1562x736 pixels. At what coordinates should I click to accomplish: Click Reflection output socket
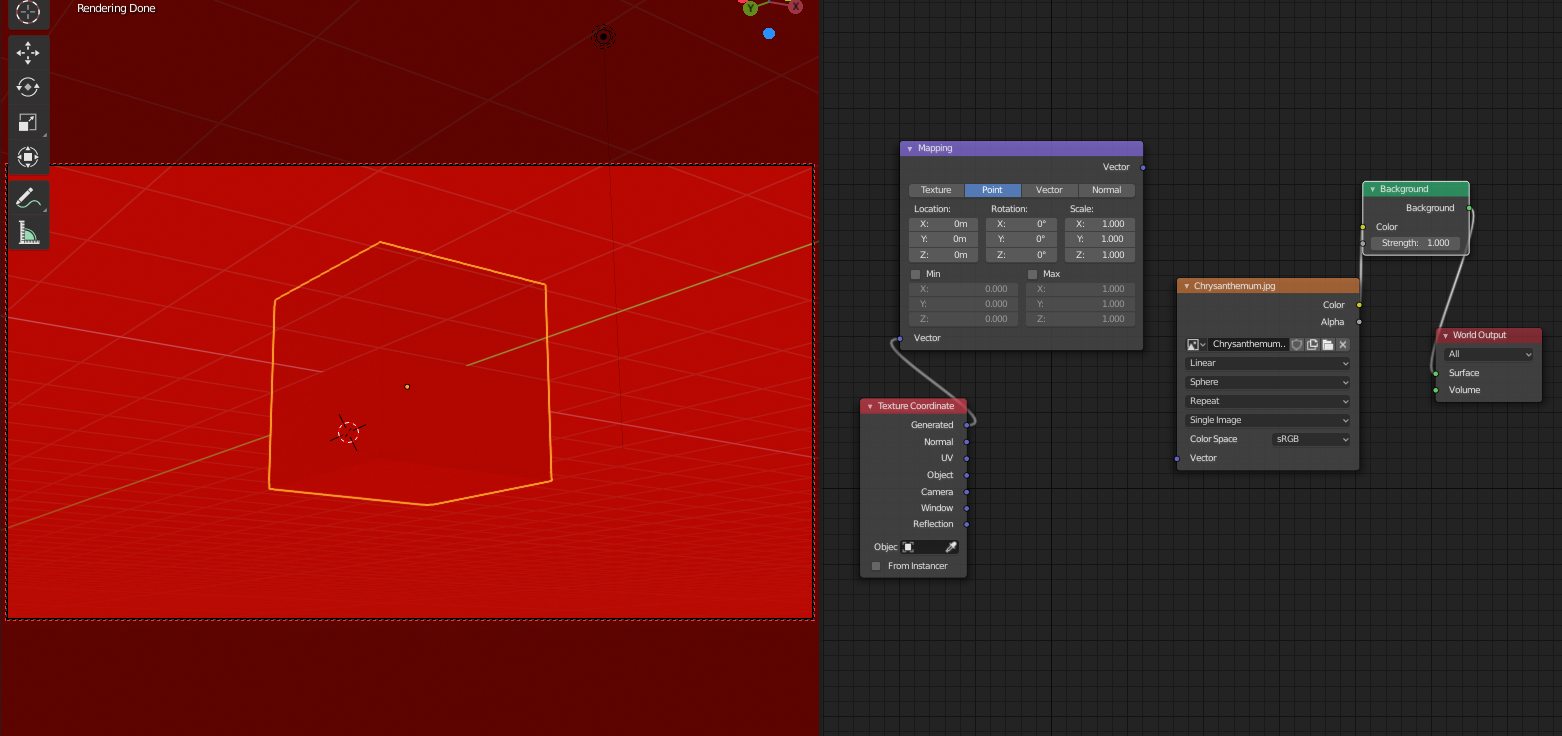(966, 524)
